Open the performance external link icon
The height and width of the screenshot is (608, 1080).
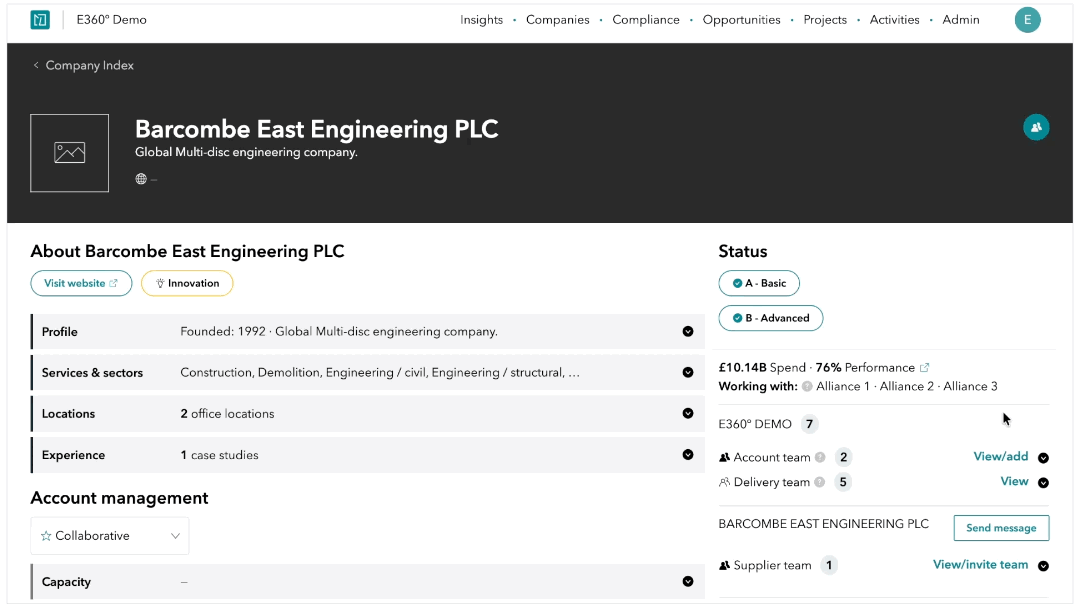click(924, 368)
